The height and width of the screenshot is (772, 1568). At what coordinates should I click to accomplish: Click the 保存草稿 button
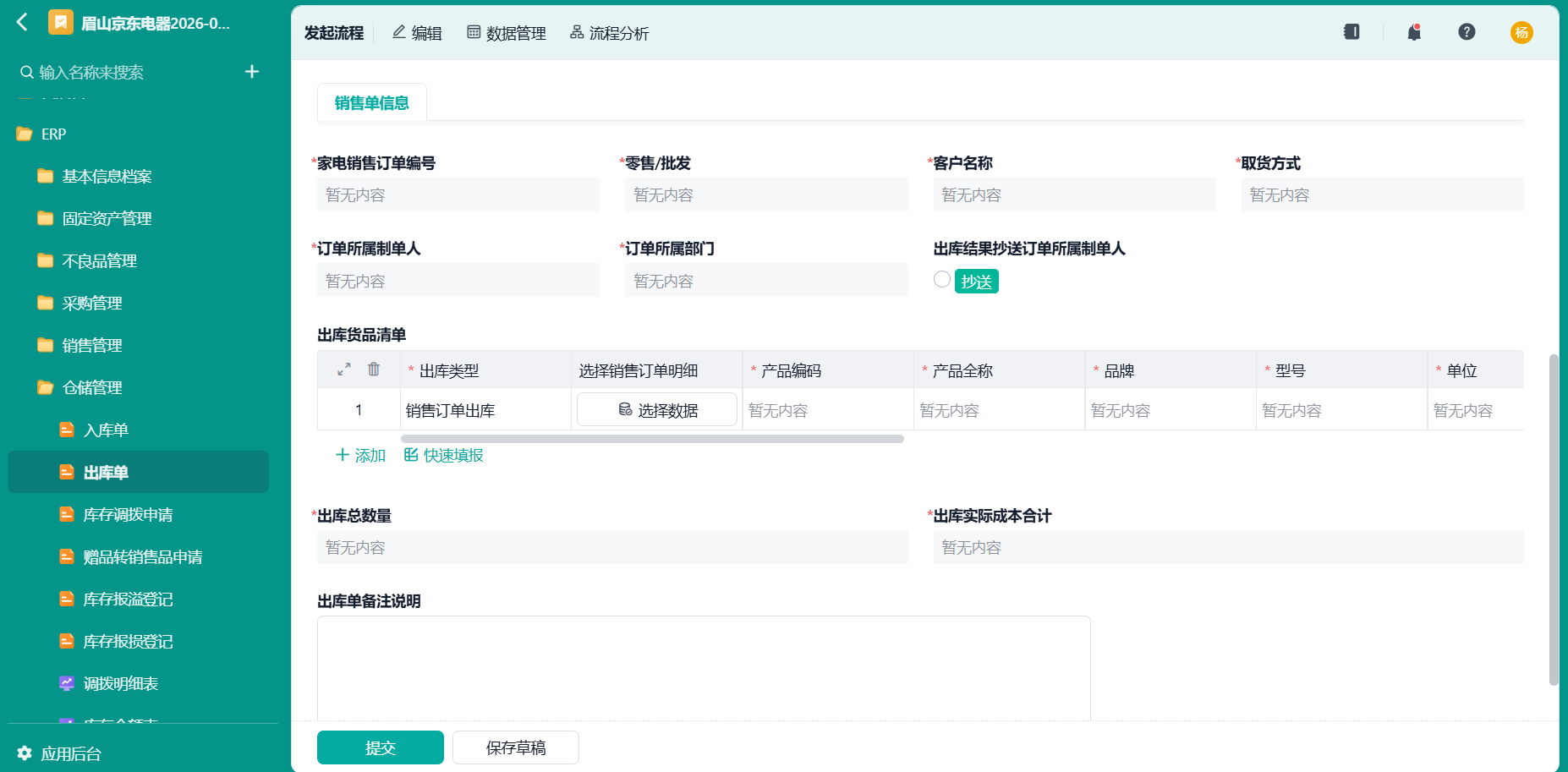[516, 747]
